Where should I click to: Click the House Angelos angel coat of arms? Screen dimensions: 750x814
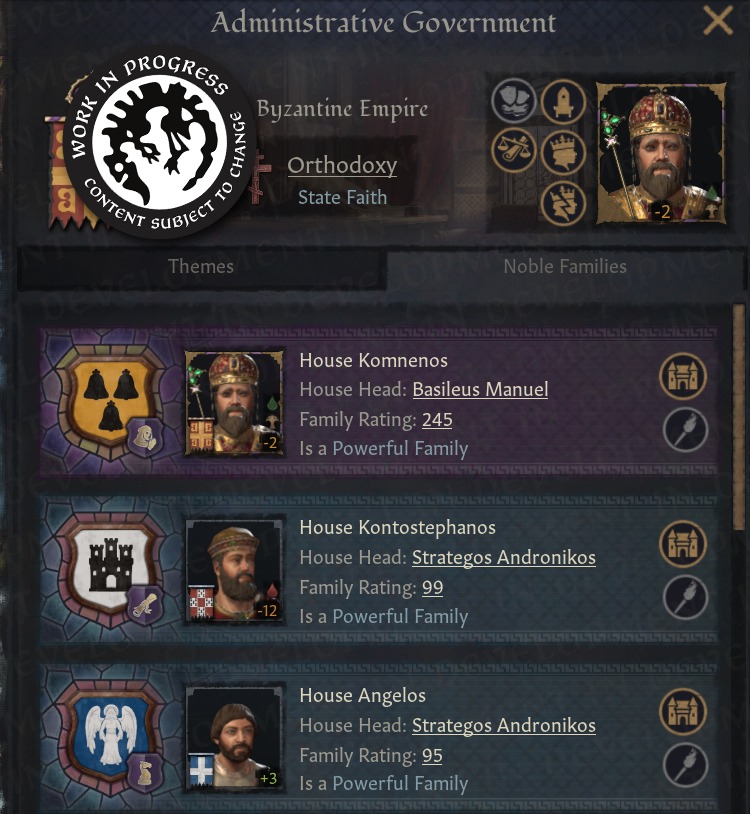pyautogui.click(x=112, y=731)
